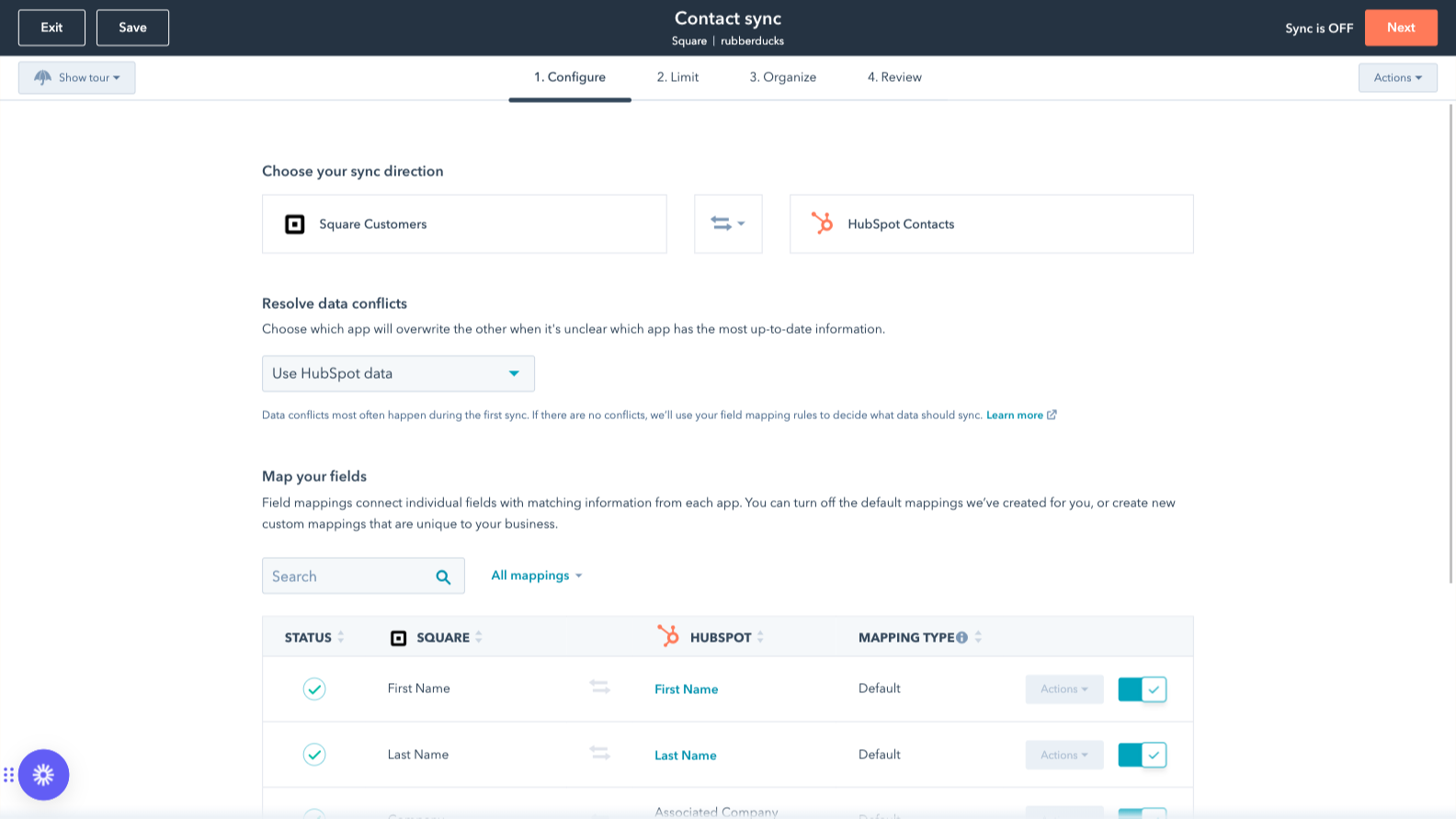Viewport: 1456px width, 819px height.
Task: Toggle off the First Name mapping switch
Action: pos(1142,689)
